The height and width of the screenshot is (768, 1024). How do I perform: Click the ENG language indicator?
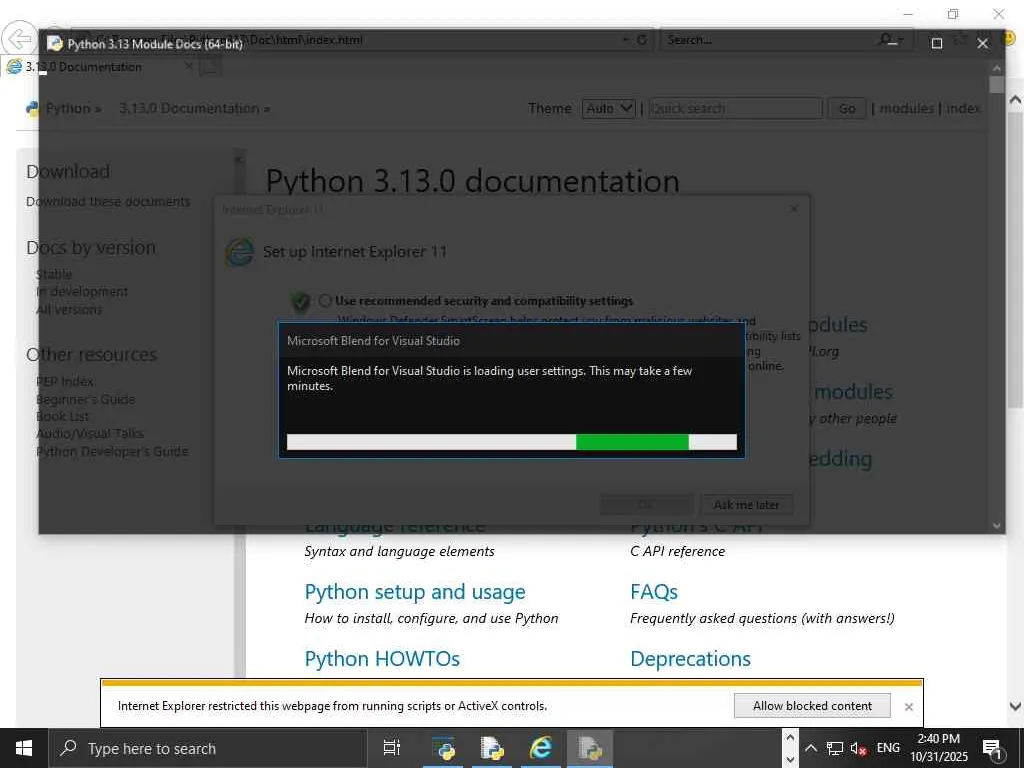888,748
